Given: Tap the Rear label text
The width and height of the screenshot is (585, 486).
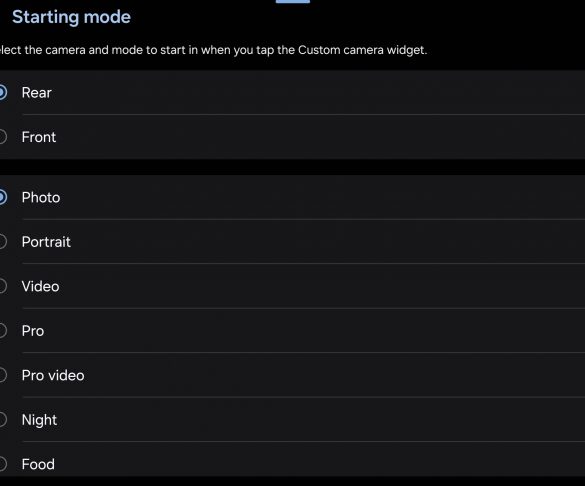Looking at the screenshot, I should point(37,93).
